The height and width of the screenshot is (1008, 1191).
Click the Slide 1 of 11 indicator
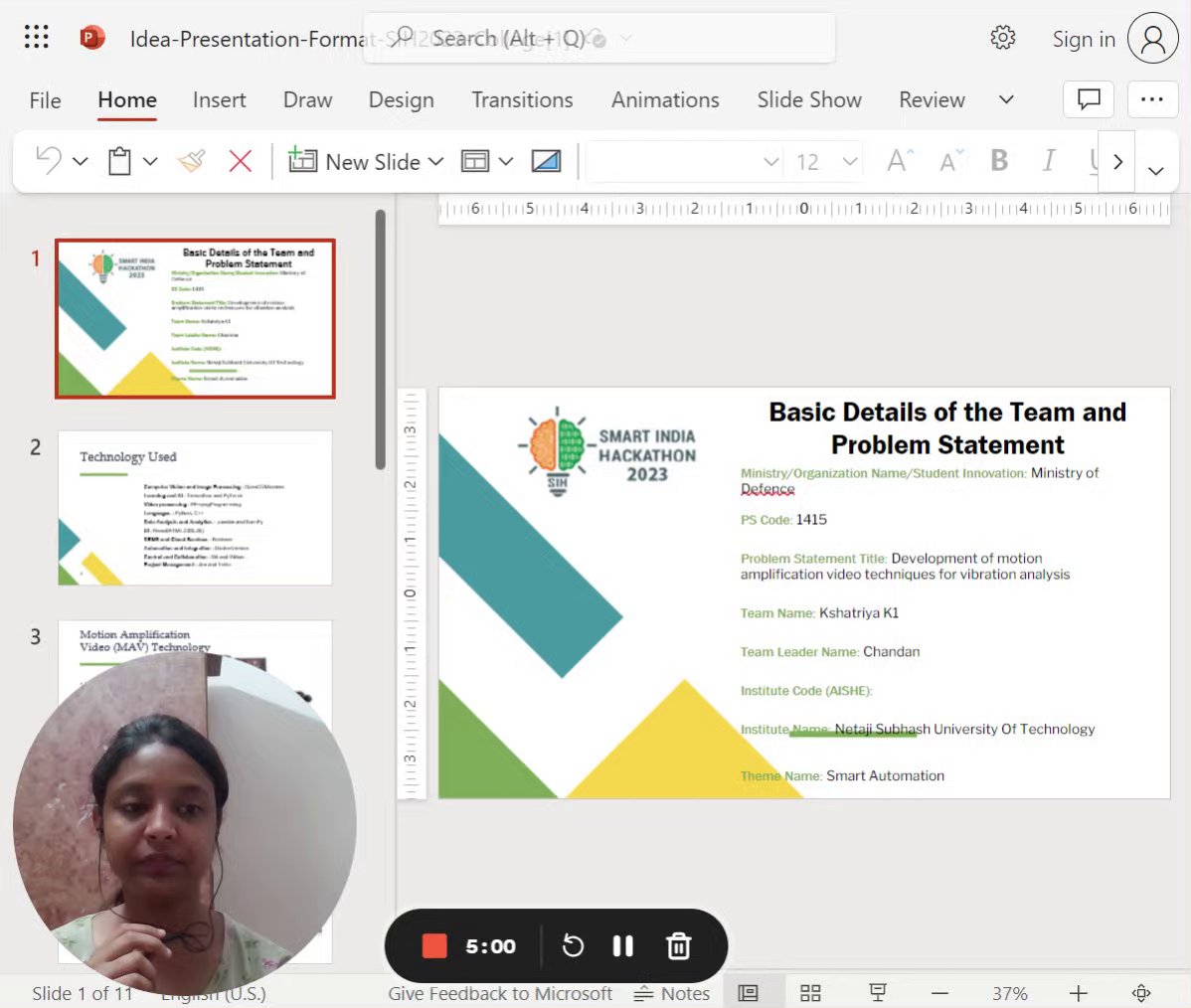coord(83,993)
